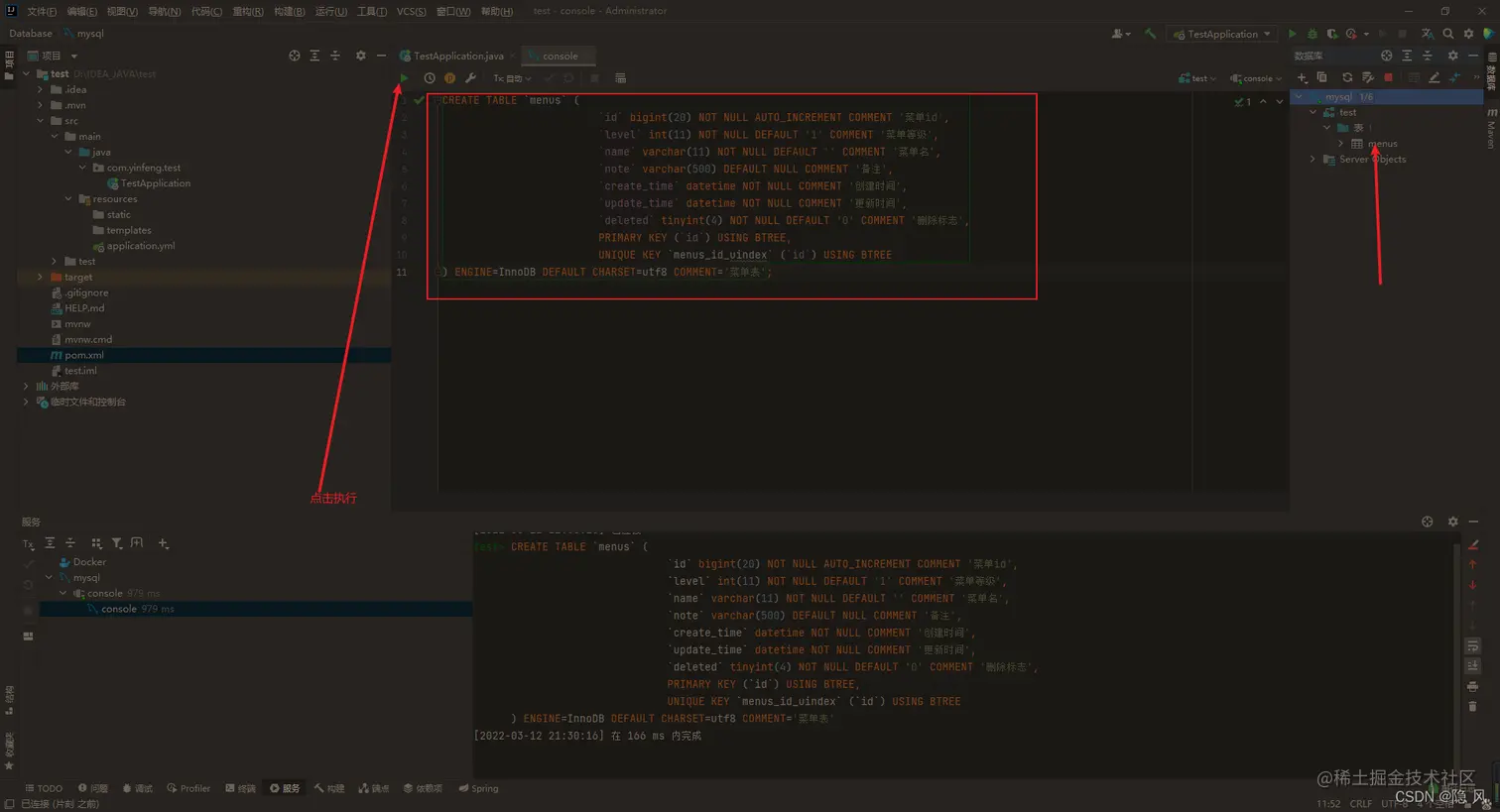Add new data source with plus icon
1500x812 pixels.
click(1302, 77)
